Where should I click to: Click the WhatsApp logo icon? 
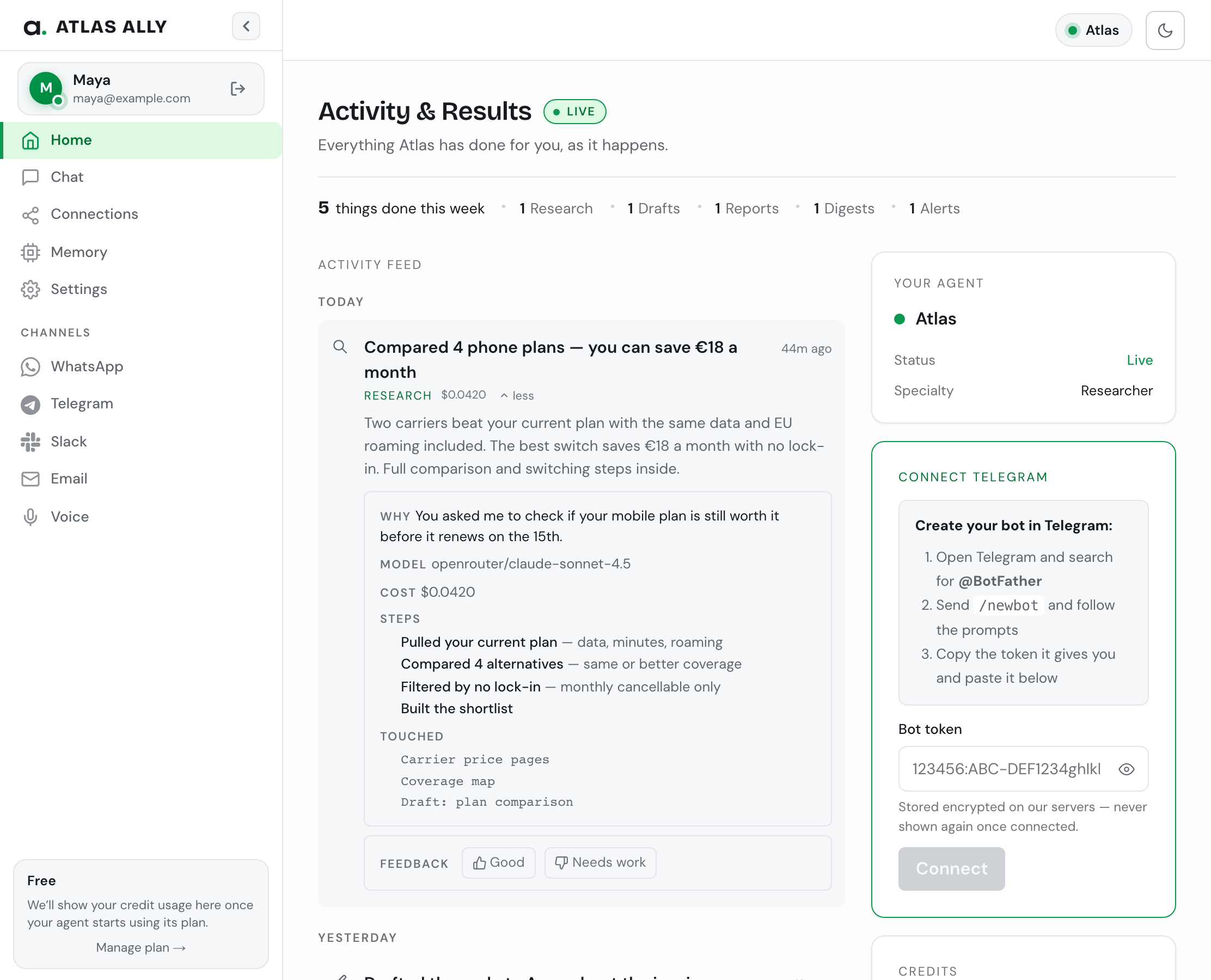coord(30,367)
